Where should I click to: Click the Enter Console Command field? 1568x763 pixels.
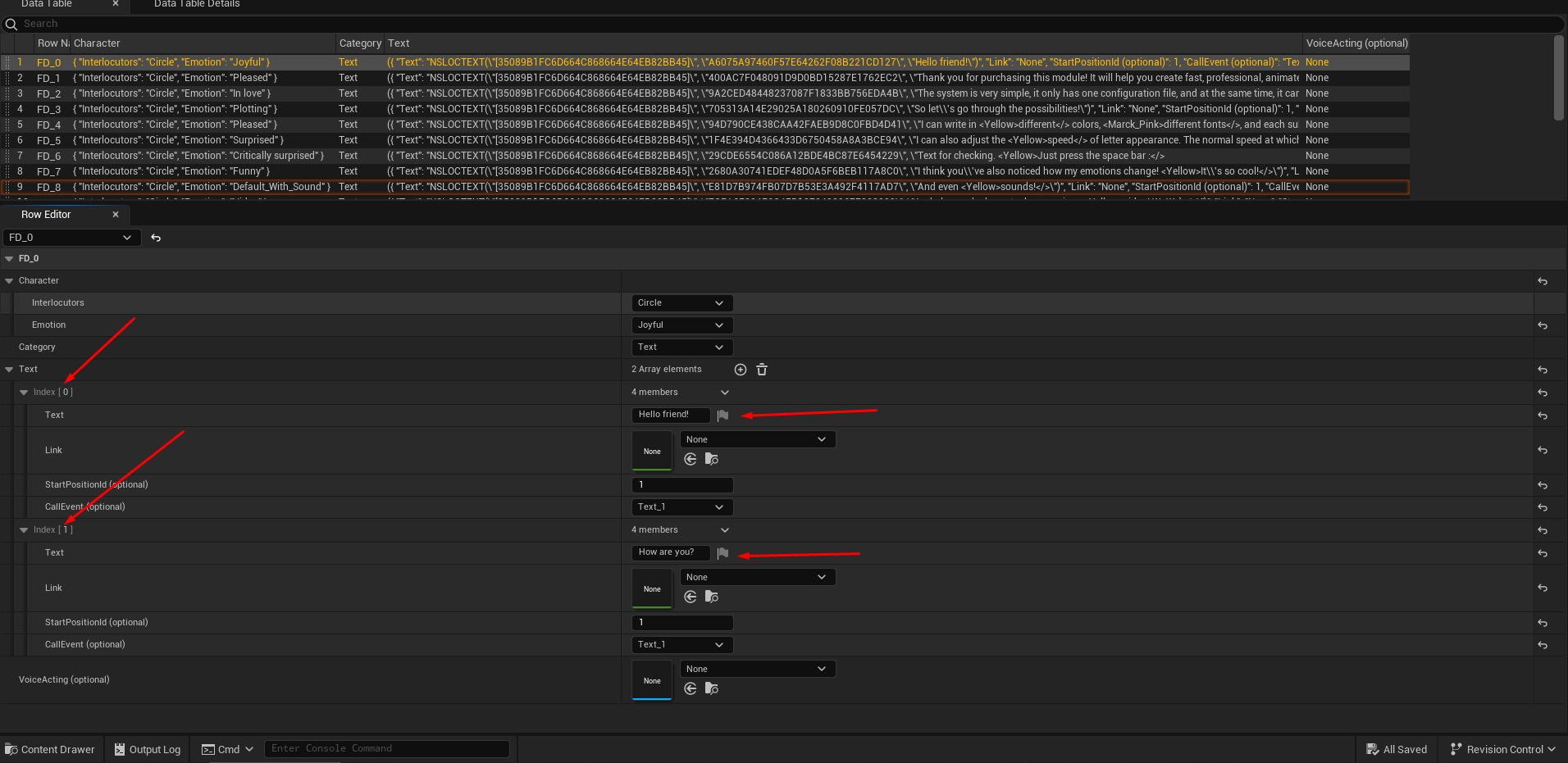pyautogui.click(x=386, y=748)
